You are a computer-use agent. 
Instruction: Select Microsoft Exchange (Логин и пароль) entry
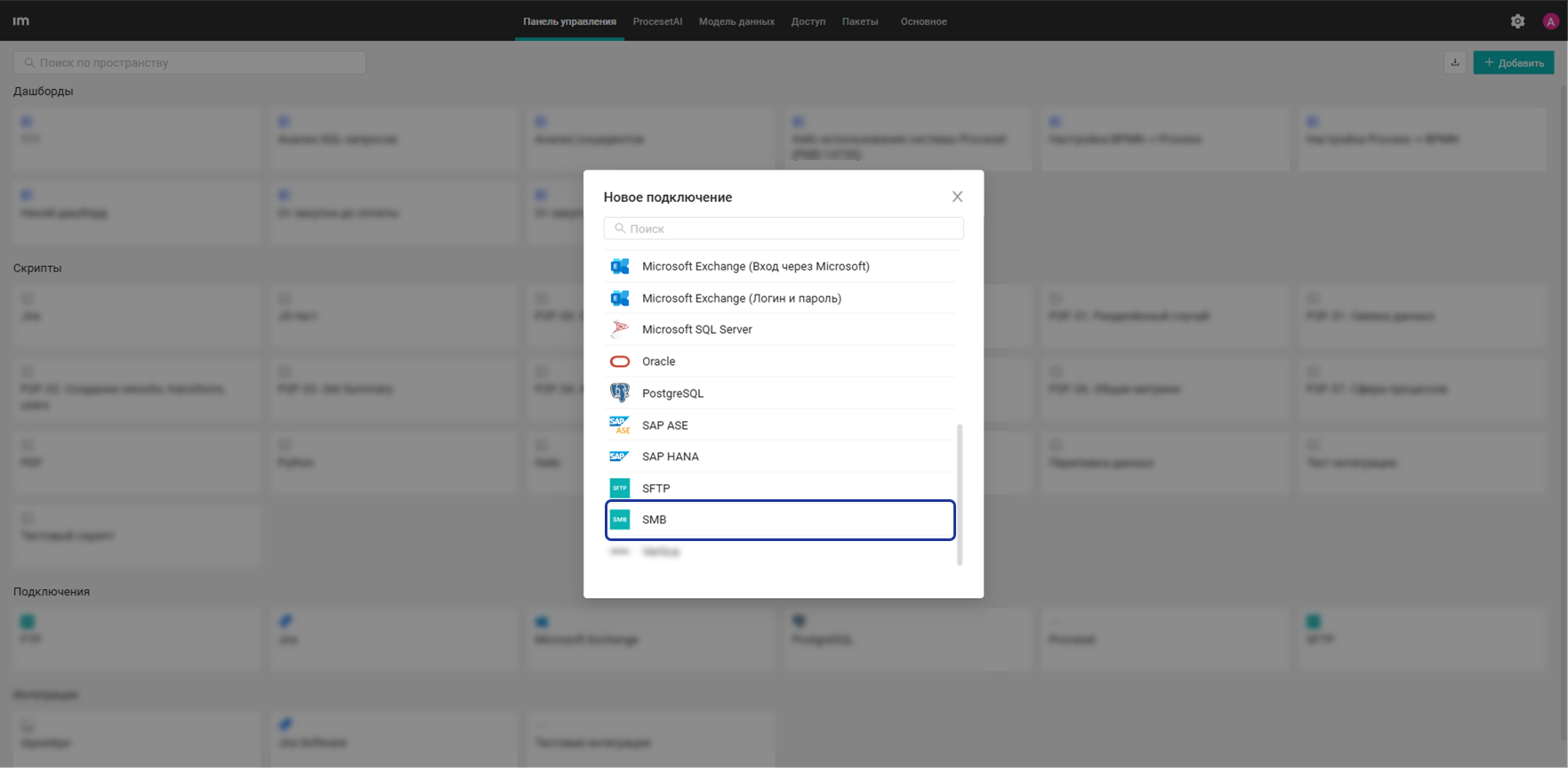click(x=741, y=298)
